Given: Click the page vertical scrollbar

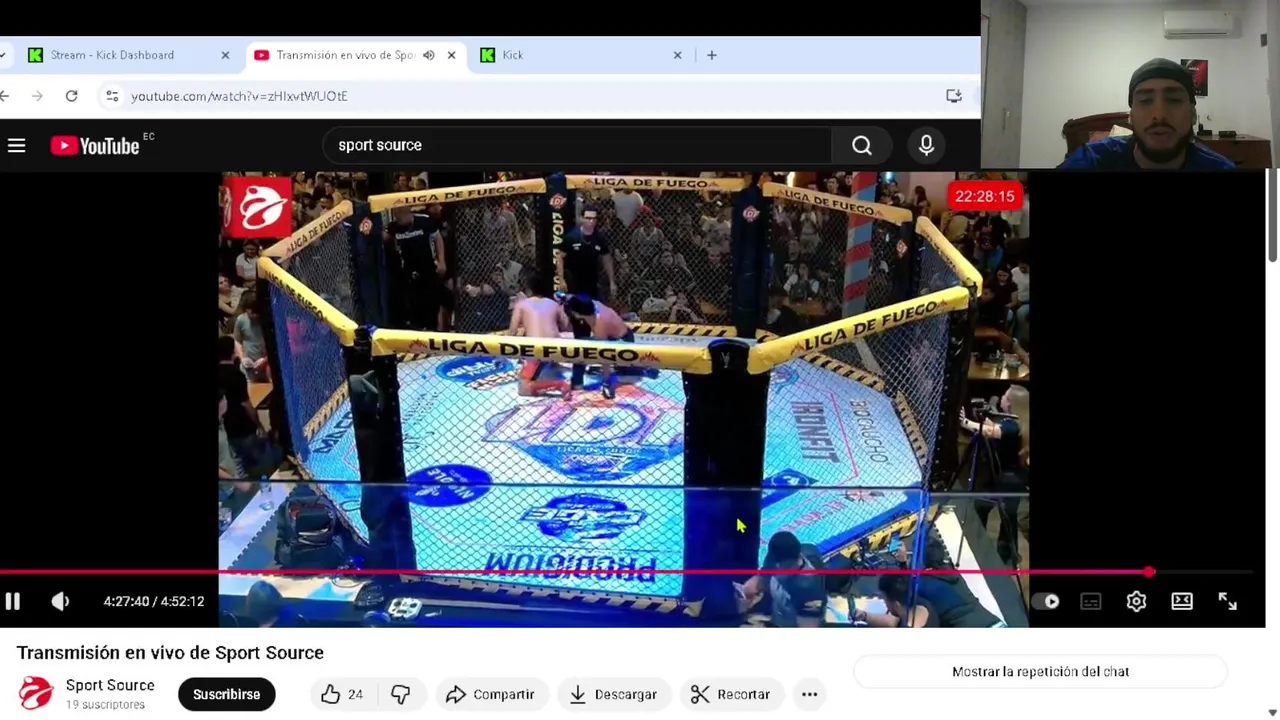Looking at the screenshot, I should click(x=1272, y=215).
